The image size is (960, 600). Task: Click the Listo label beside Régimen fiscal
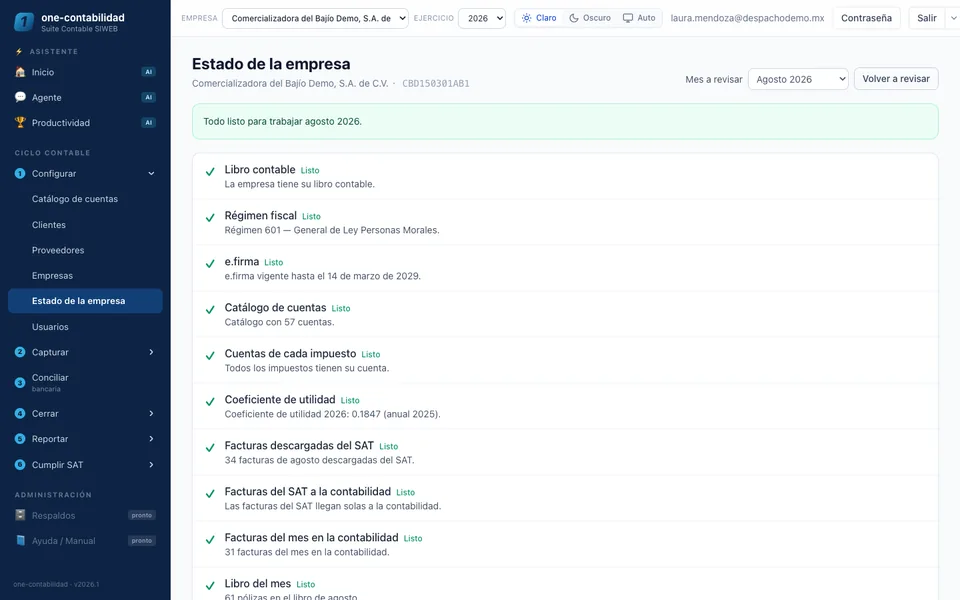point(311,216)
